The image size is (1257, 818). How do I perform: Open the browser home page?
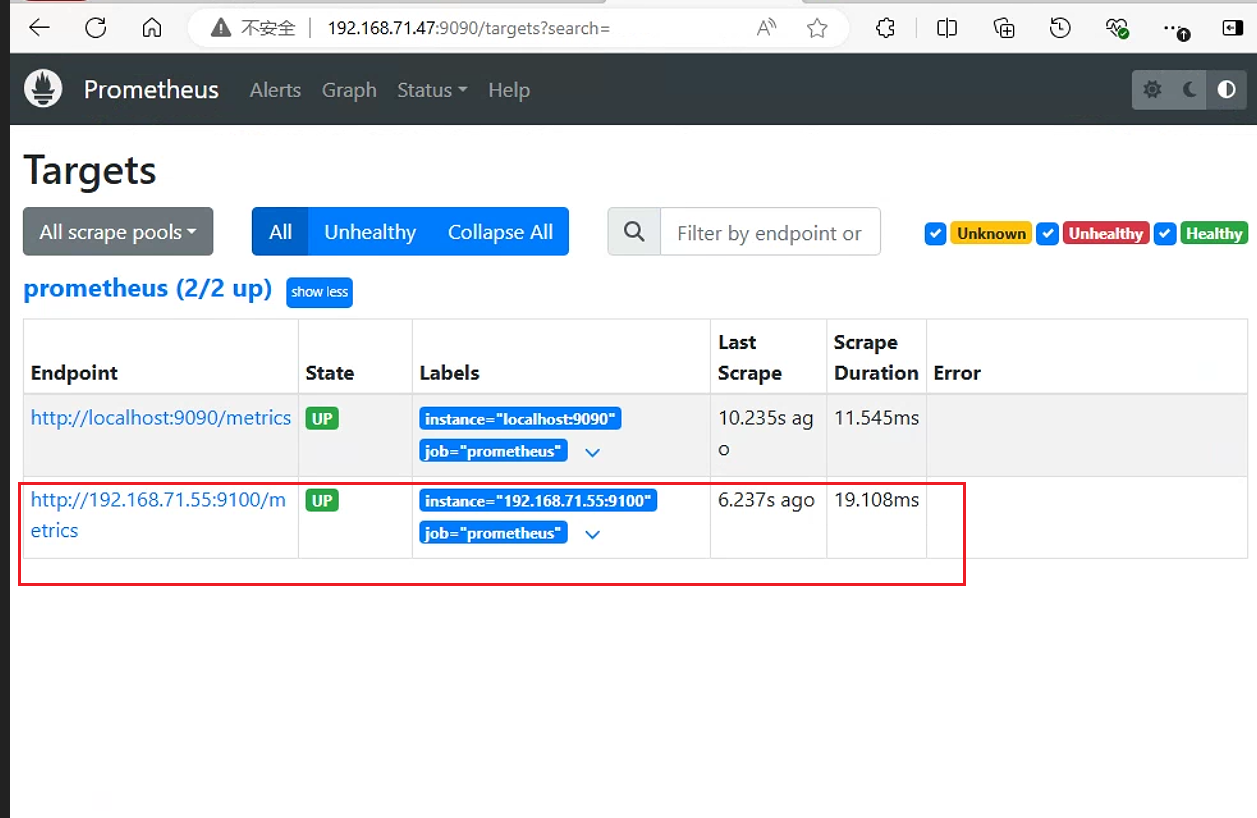pos(152,28)
